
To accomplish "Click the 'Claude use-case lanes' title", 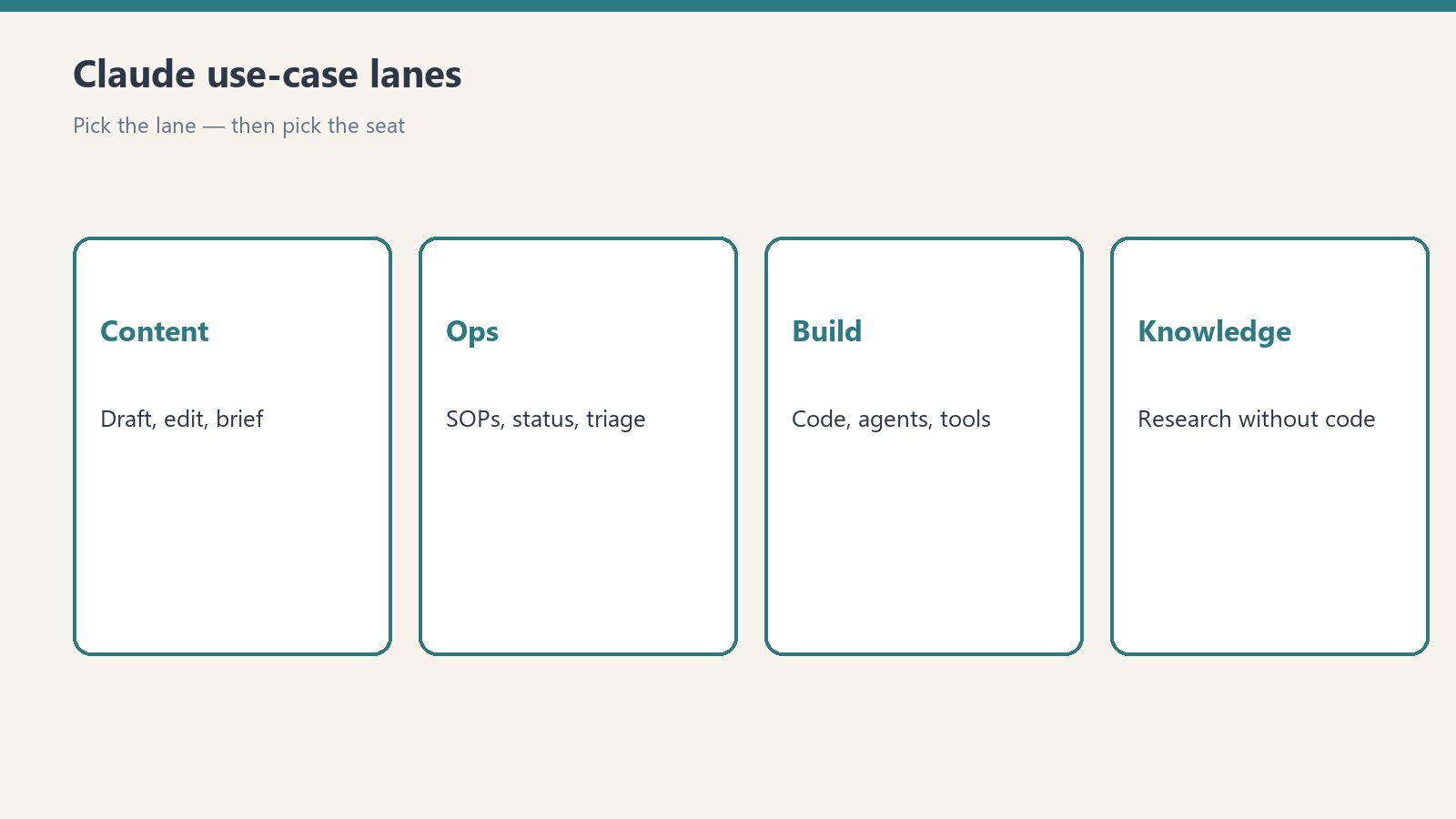I will [268, 75].
